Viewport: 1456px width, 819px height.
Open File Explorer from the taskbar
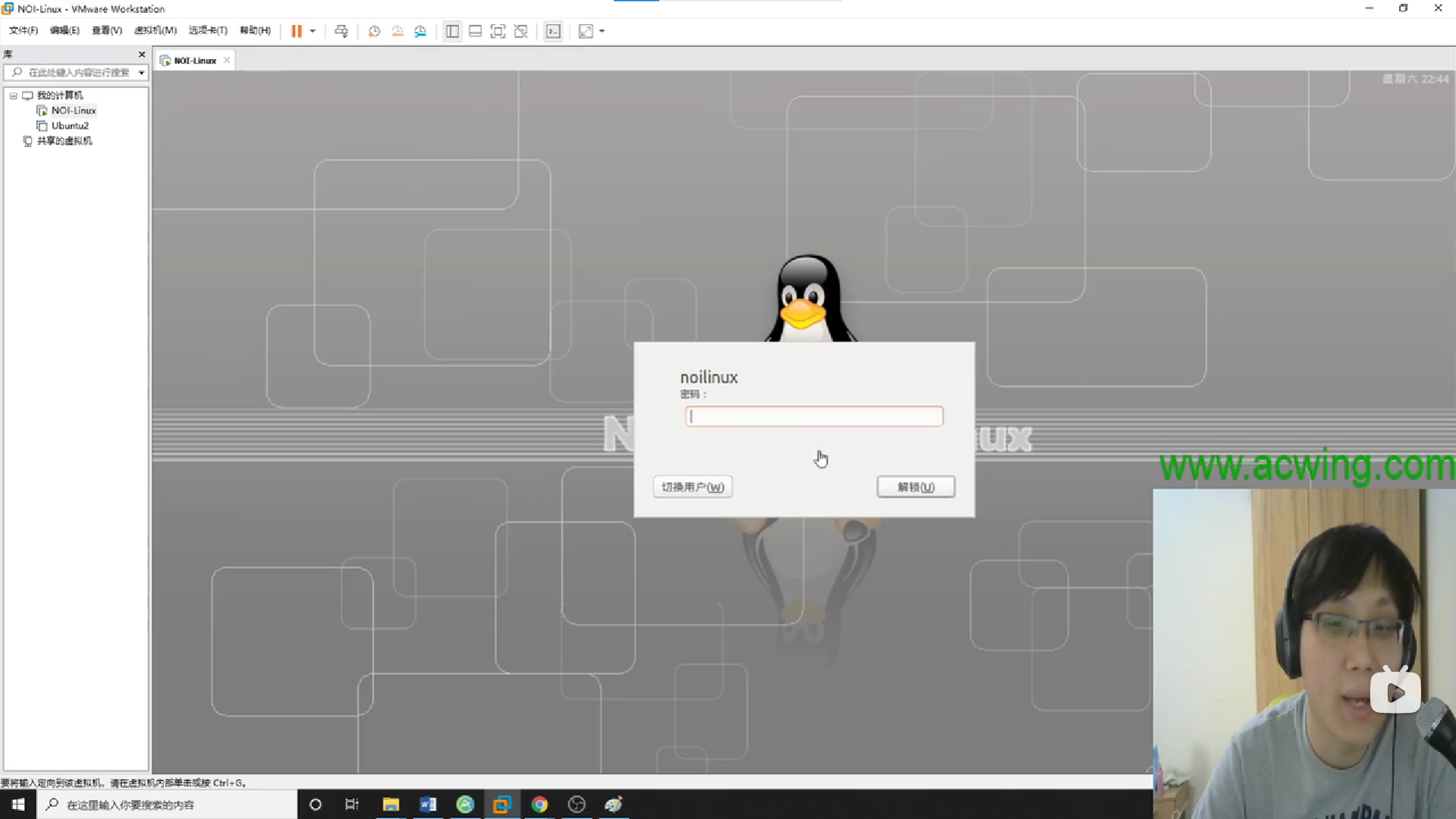[x=391, y=805]
